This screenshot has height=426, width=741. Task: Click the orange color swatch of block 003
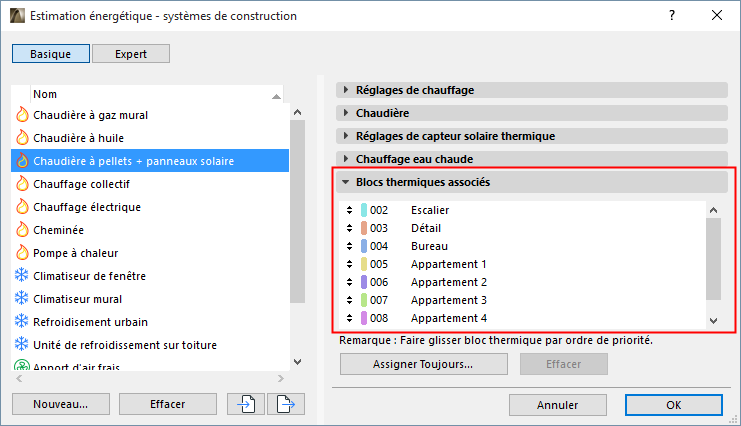[364, 228]
